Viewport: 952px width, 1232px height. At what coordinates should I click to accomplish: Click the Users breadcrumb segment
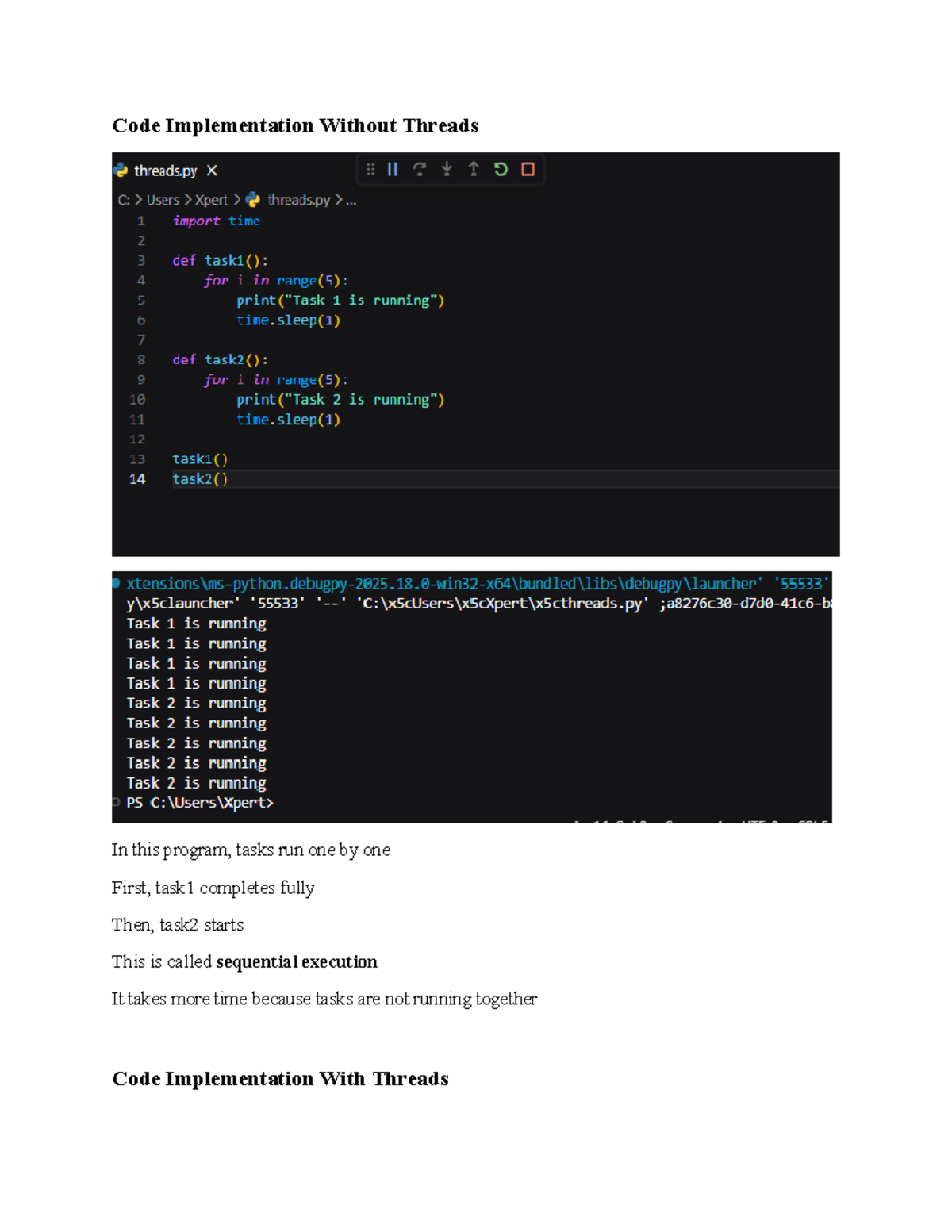tap(163, 200)
